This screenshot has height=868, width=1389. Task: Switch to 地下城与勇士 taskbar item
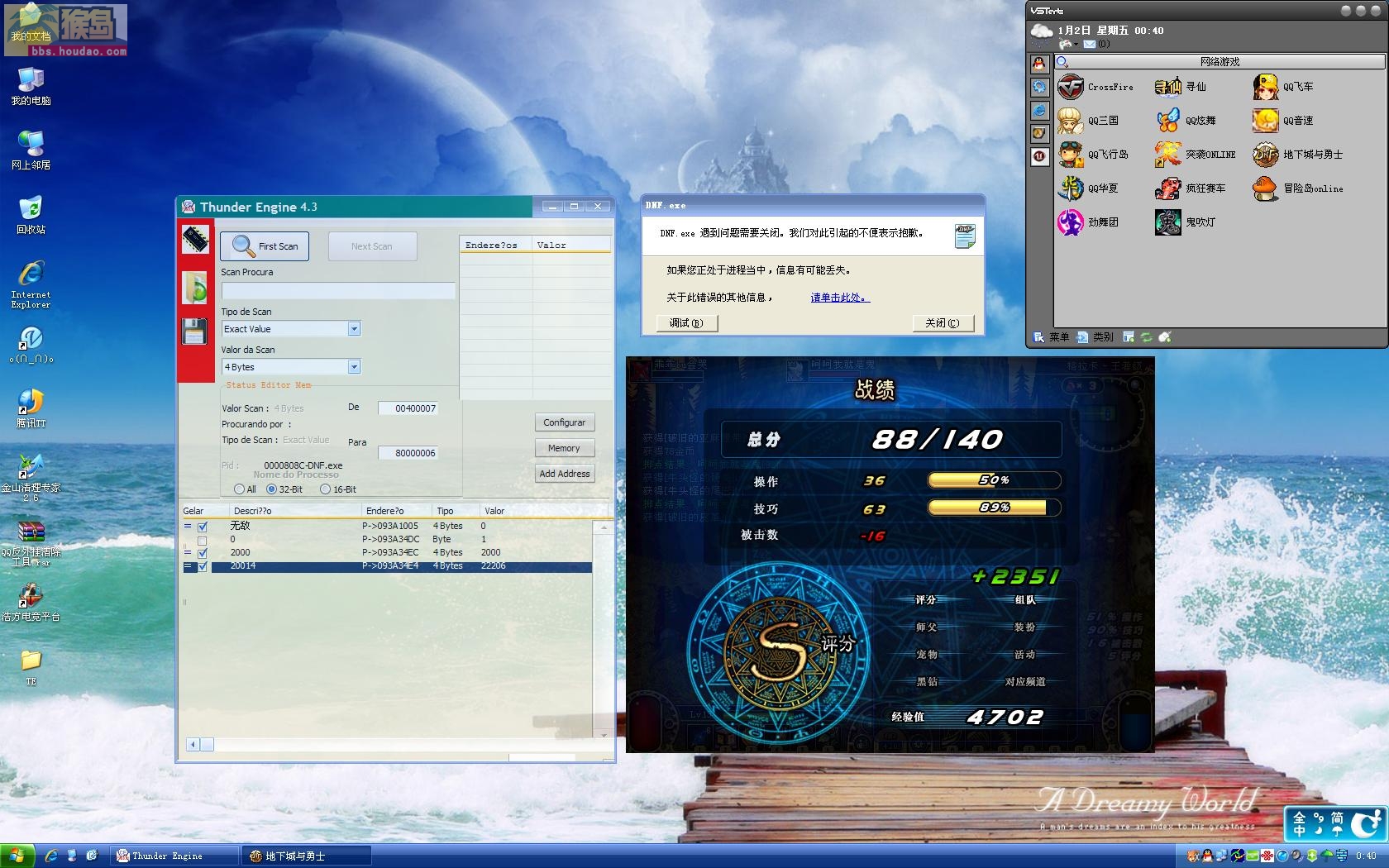coord(307,856)
